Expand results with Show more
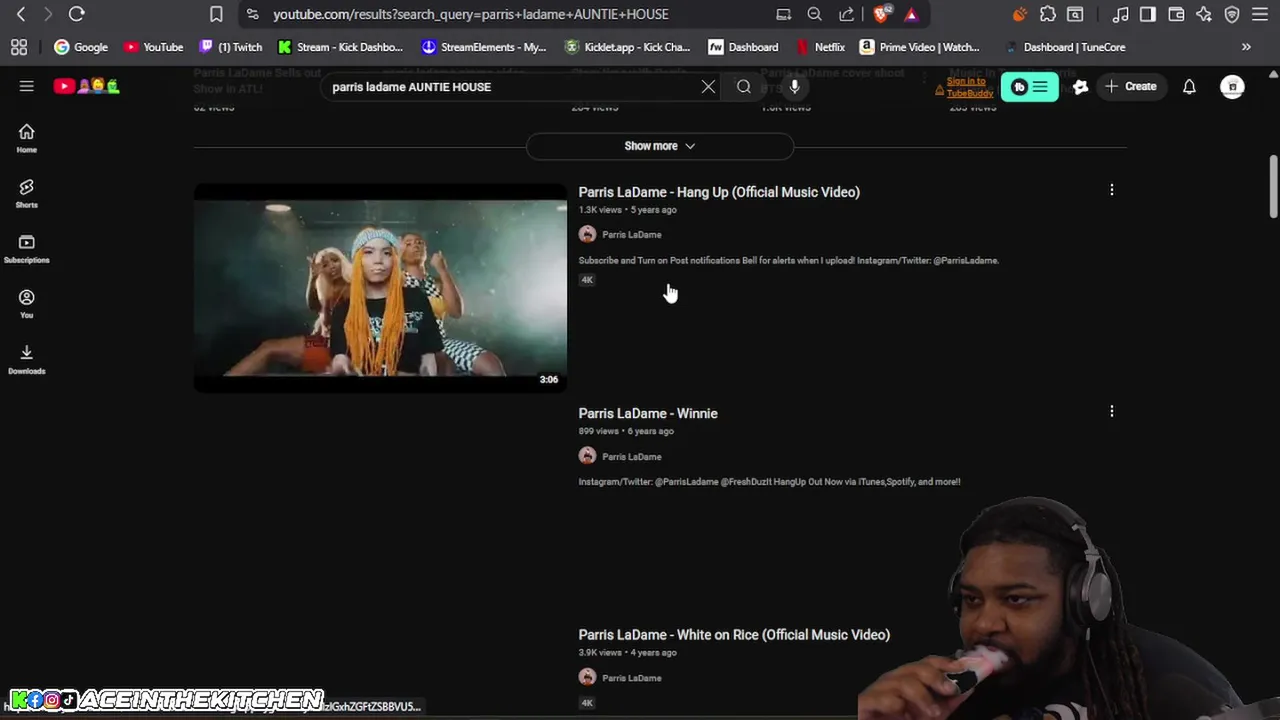1280x720 pixels. (660, 146)
